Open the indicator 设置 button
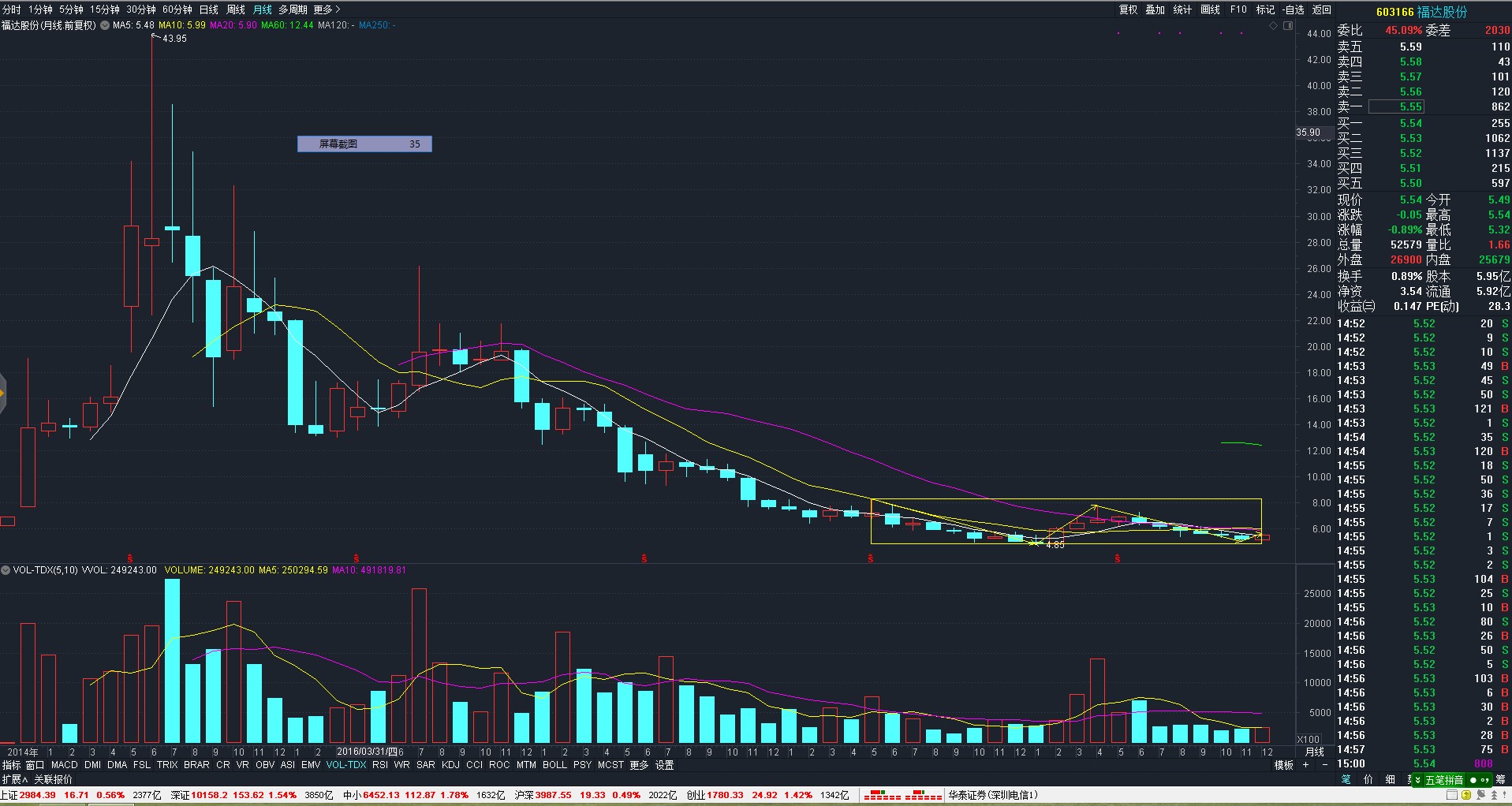The width and height of the screenshot is (1512, 806). 665,765
